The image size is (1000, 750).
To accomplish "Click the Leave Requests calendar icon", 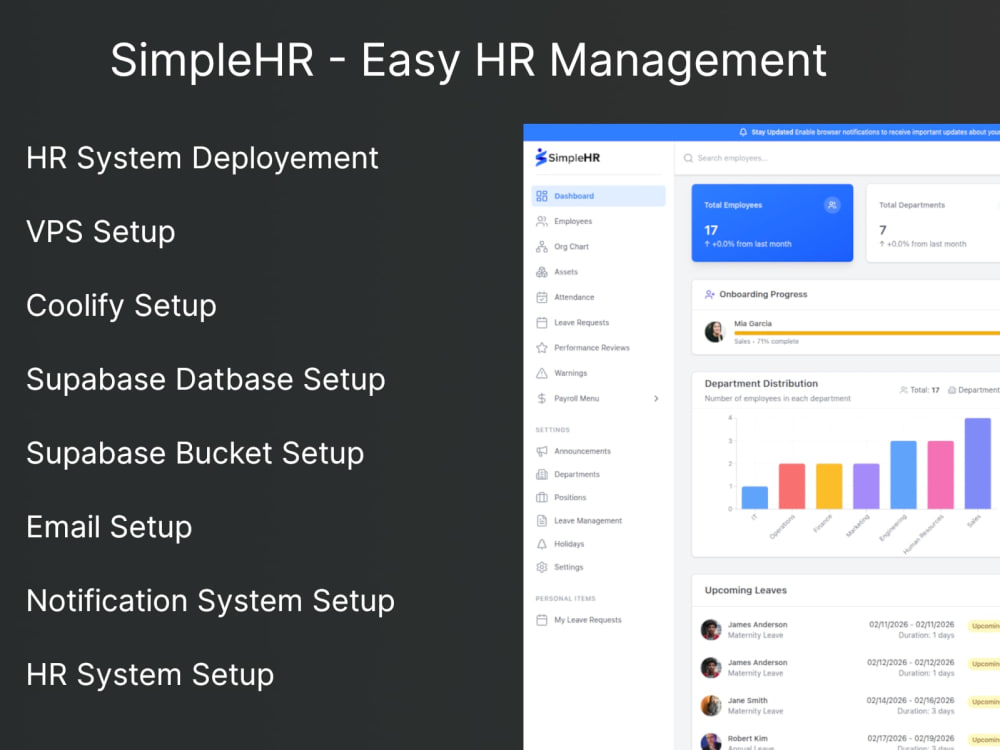I will [x=541, y=323].
